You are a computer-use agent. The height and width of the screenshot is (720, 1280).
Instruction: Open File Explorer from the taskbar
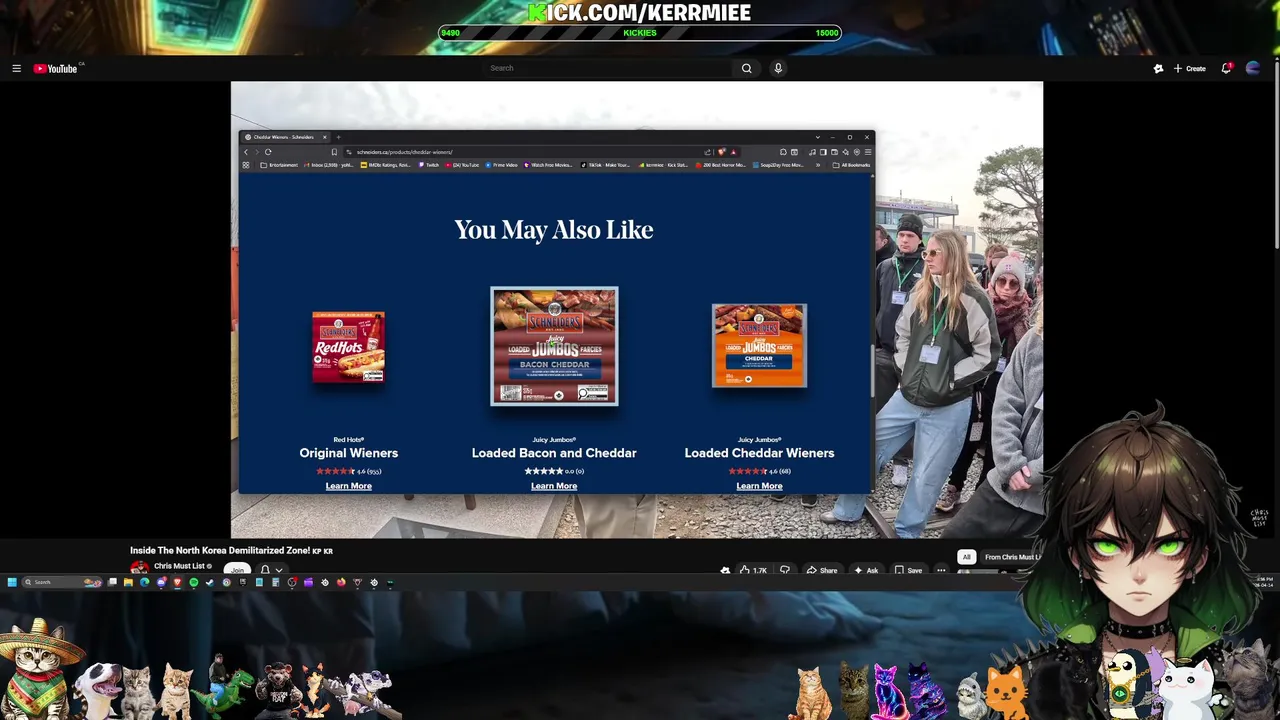(x=128, y=582)
